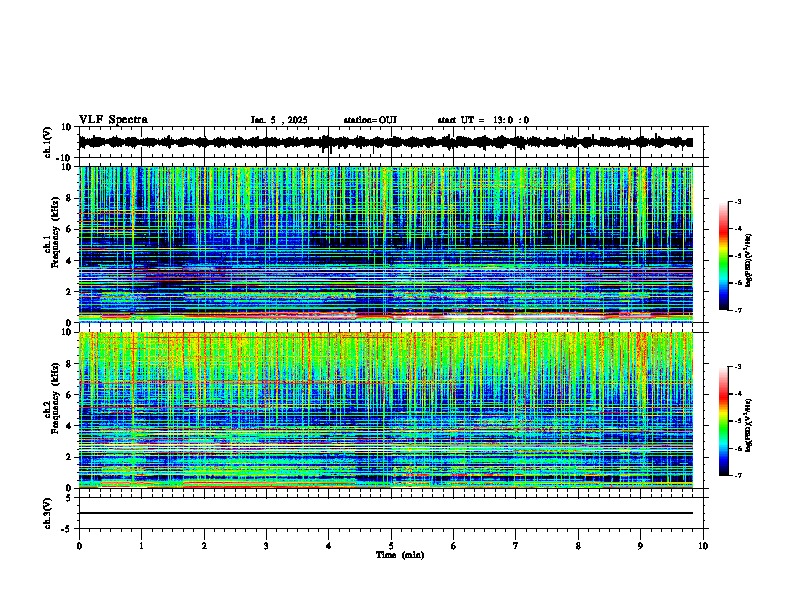This screenshot has width=792, height=612.
Task: Click the 'VLF Spectra' plot title
Action: coord(113,120)
